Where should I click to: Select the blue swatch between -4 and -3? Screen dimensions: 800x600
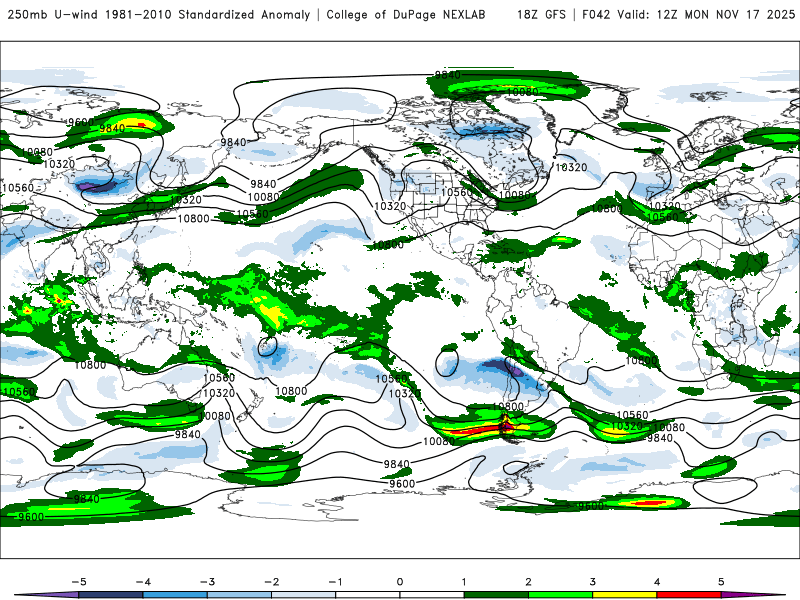click(x=175, y=595)
